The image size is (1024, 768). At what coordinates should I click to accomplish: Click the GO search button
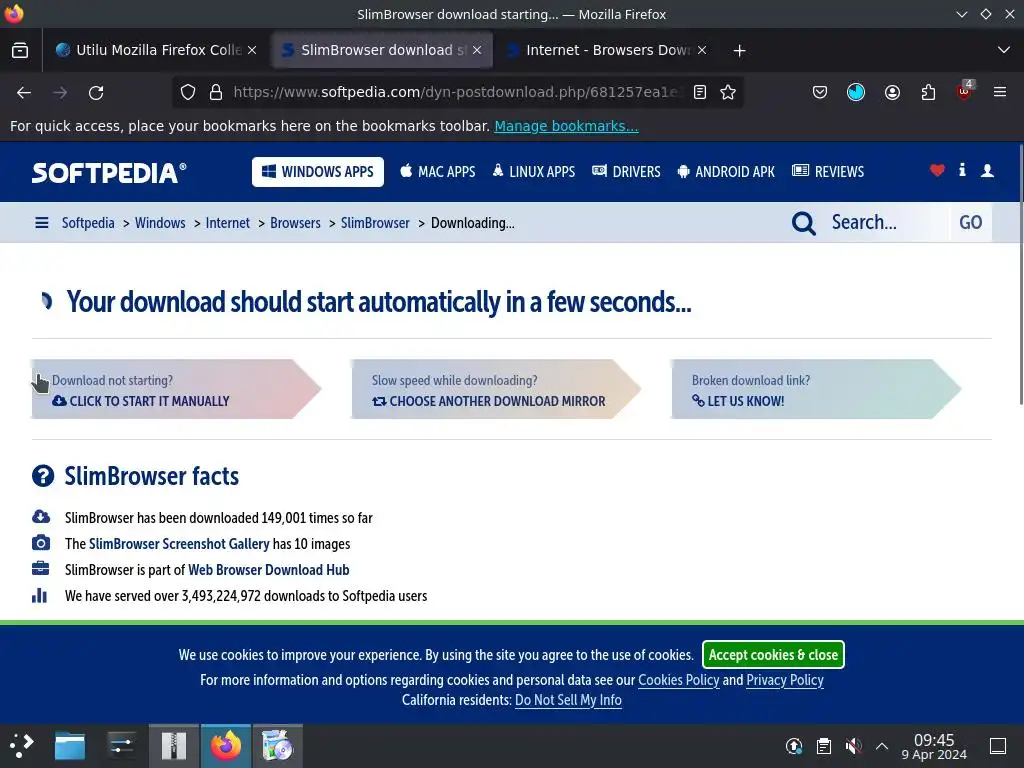[970, 223]
